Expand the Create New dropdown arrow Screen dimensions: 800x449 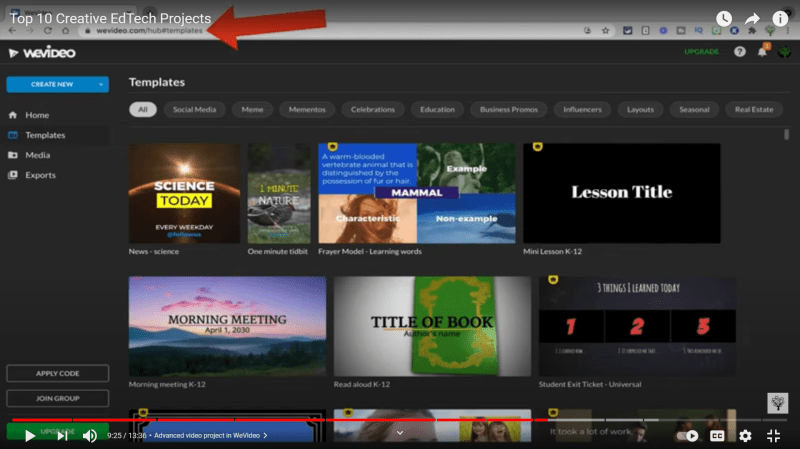tap(101, 85)
